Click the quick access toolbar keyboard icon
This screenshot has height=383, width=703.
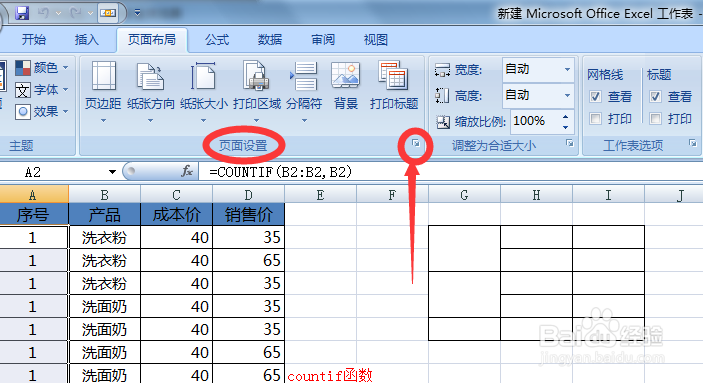click(x=108, y=13)
